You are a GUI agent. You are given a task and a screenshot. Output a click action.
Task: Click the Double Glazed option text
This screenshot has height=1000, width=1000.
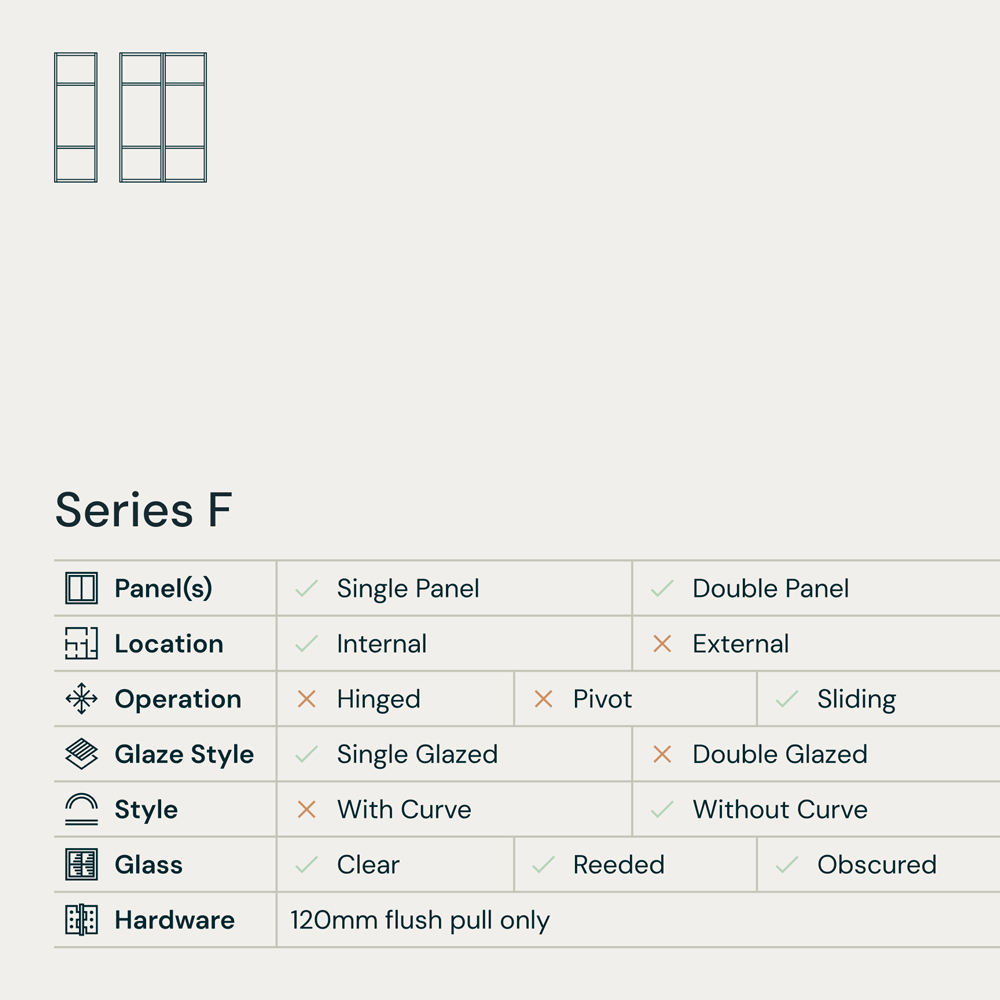point(780,754)
